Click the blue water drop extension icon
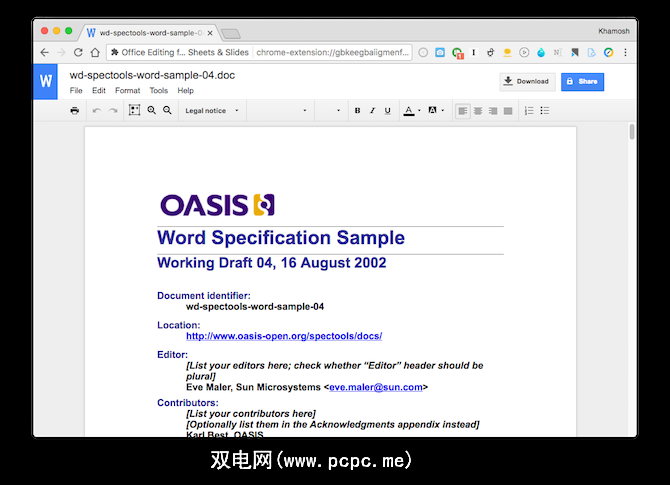 coord(541,53)
